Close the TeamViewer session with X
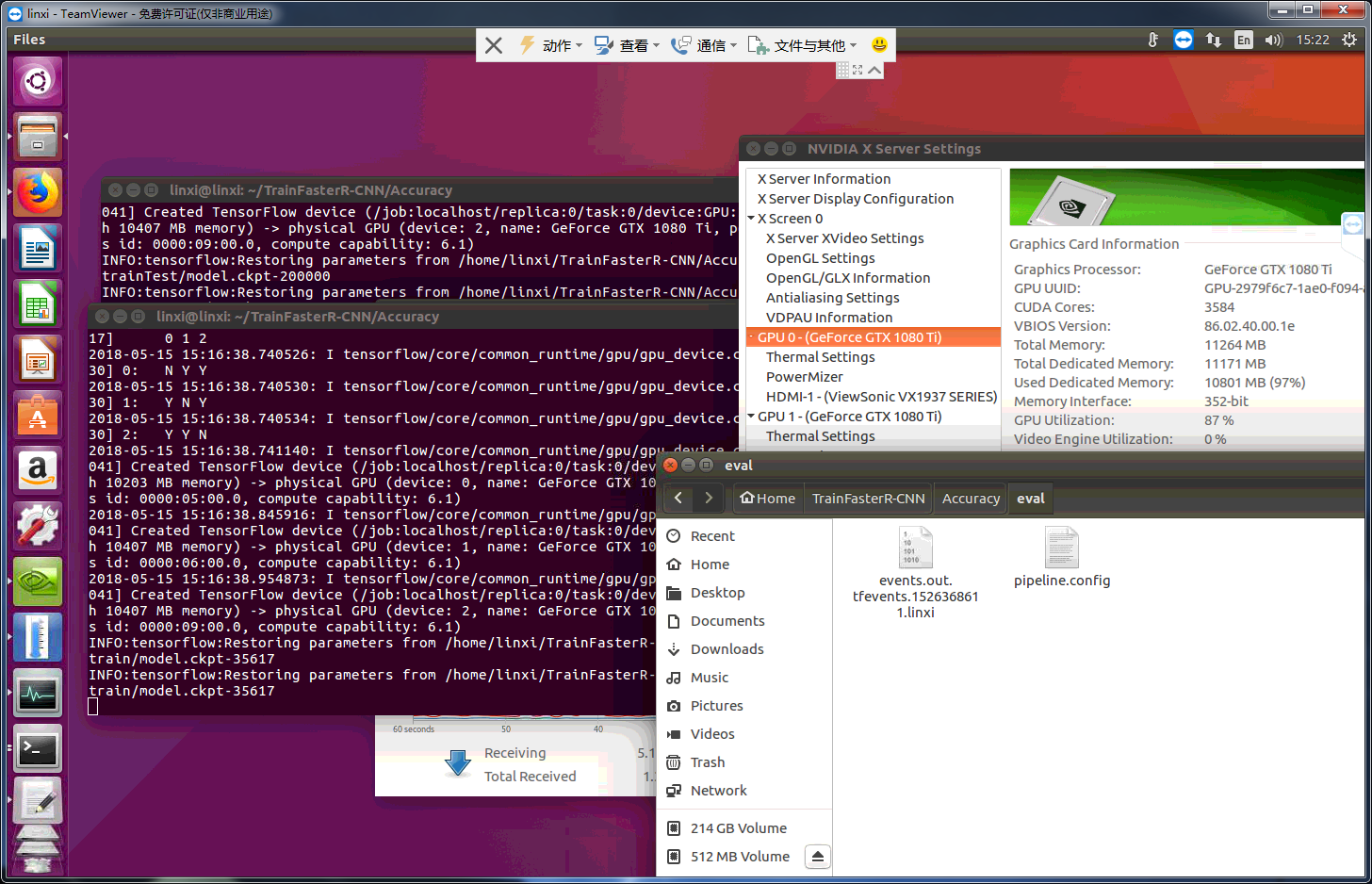The image size is (1372, 884). tap(494, 45)
